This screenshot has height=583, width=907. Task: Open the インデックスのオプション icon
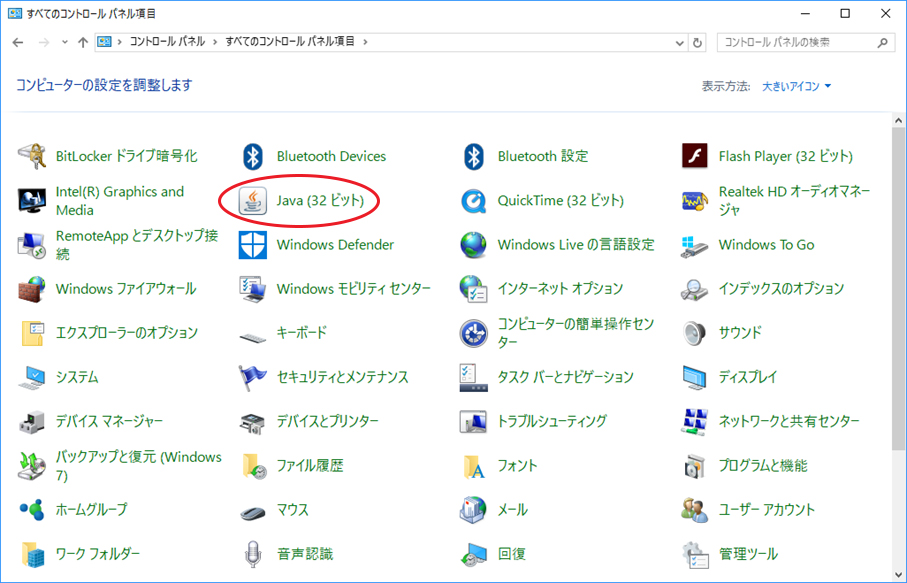click(x=695, y=289)
